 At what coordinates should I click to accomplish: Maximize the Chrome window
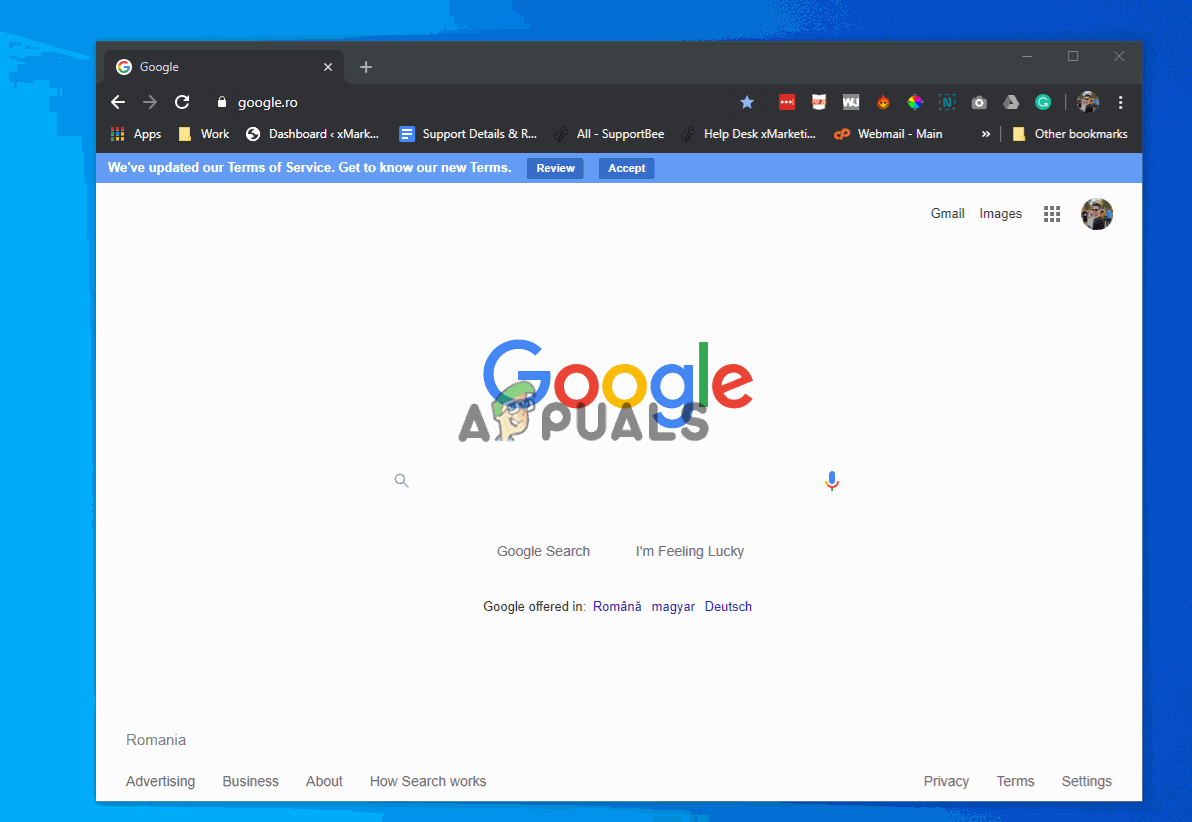1073,56
